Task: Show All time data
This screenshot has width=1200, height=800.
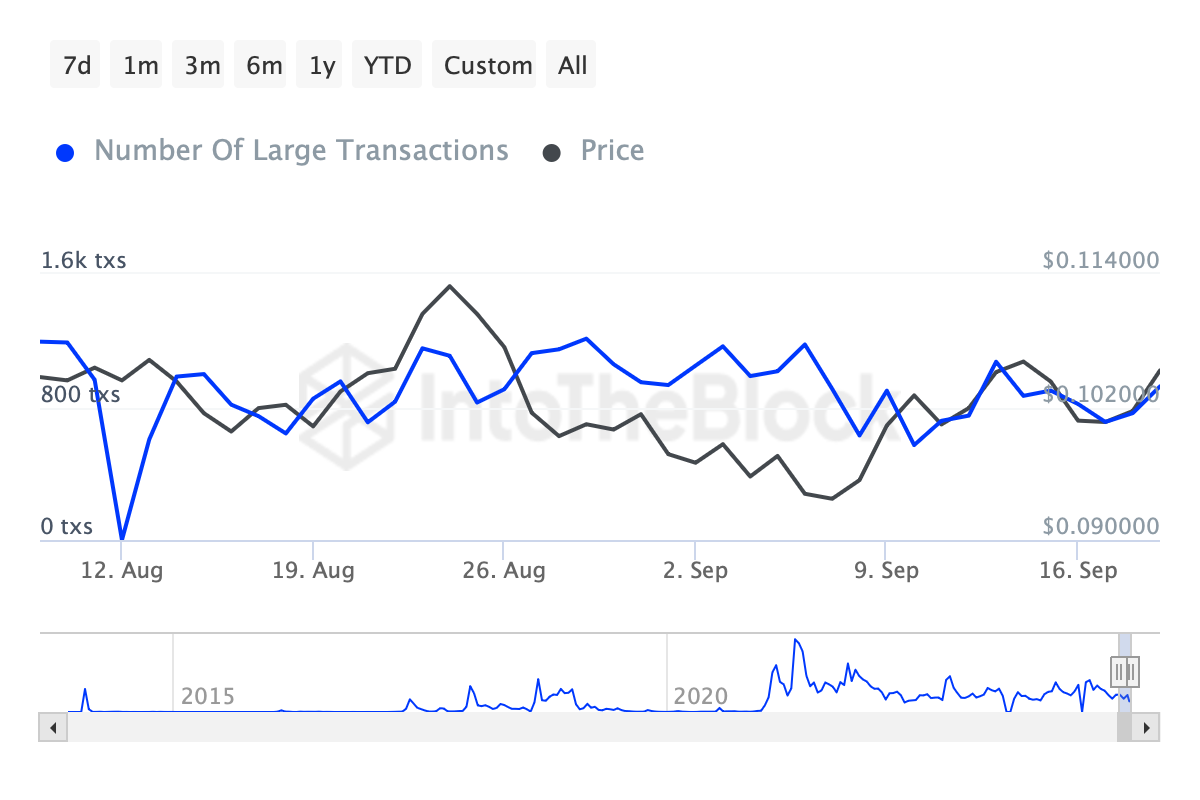Action: point(573,65)
